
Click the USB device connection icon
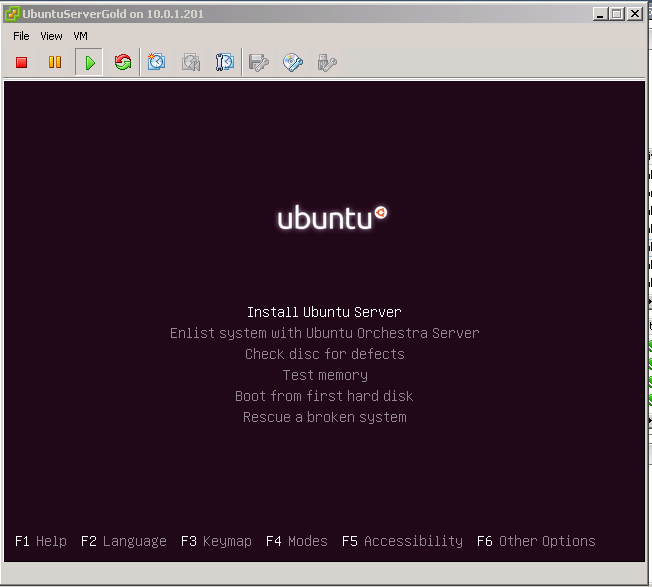(326, 63)
